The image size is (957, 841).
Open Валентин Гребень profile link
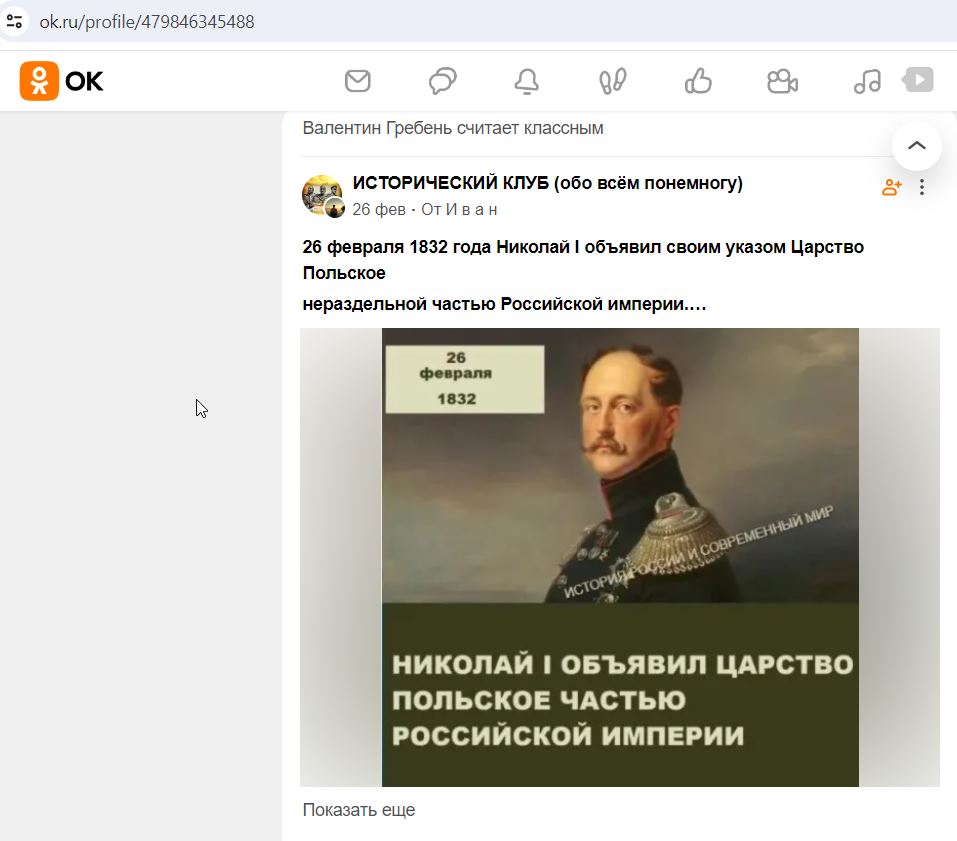(x=378, y=128)
